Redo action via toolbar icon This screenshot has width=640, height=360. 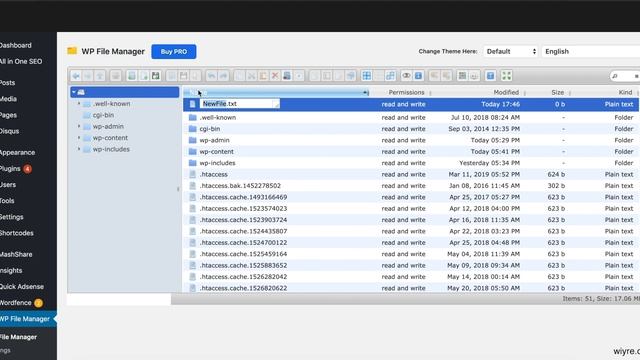pyautogui.click(x=223, y=76)
